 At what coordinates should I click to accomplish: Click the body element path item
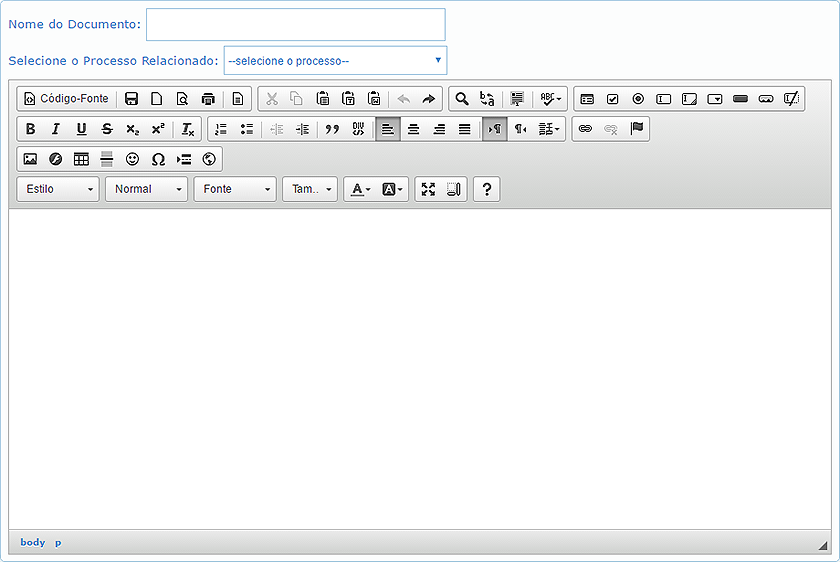(x=33, y=542)
